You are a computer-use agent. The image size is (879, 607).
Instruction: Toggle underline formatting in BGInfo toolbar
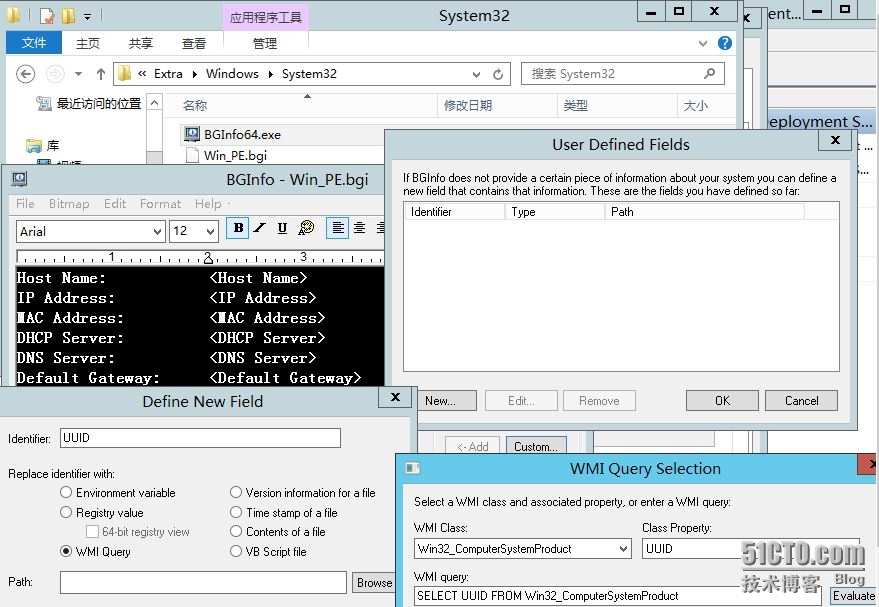click(x=282, y=228)
